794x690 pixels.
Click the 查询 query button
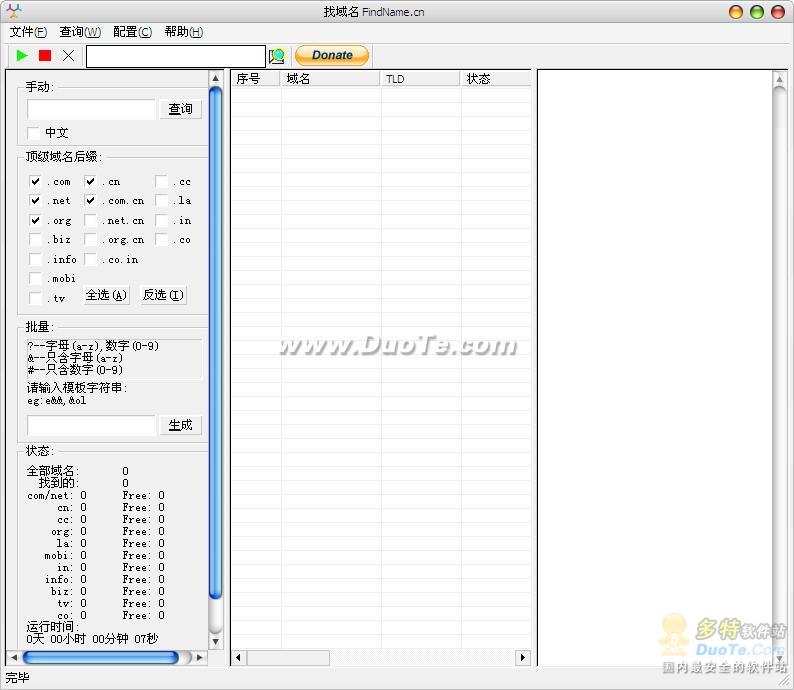180,109
